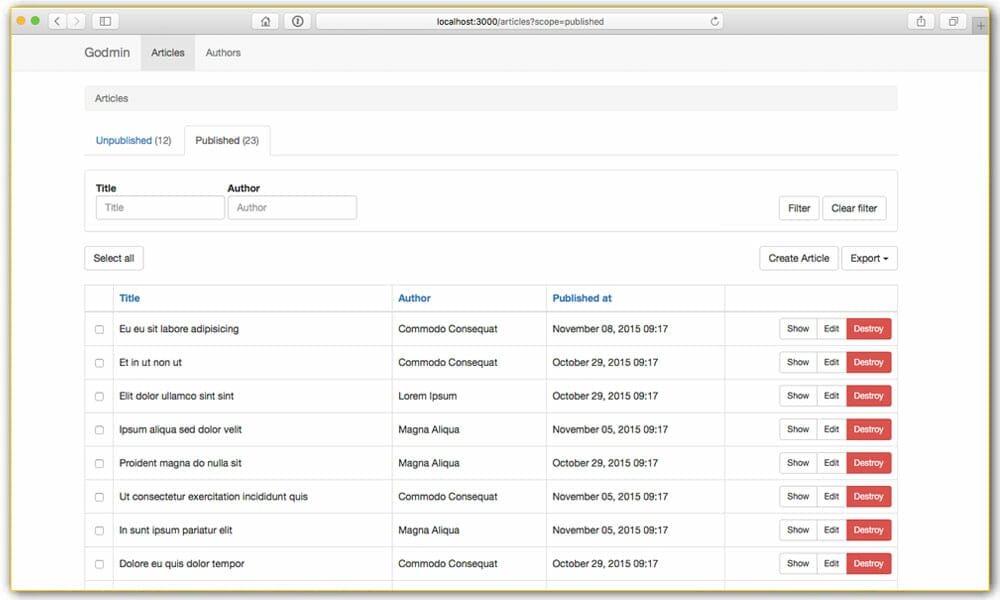This screenshot has height=600, width=1000.
Task: Apply the filter with the Filter button
Action: coord(798,208)
